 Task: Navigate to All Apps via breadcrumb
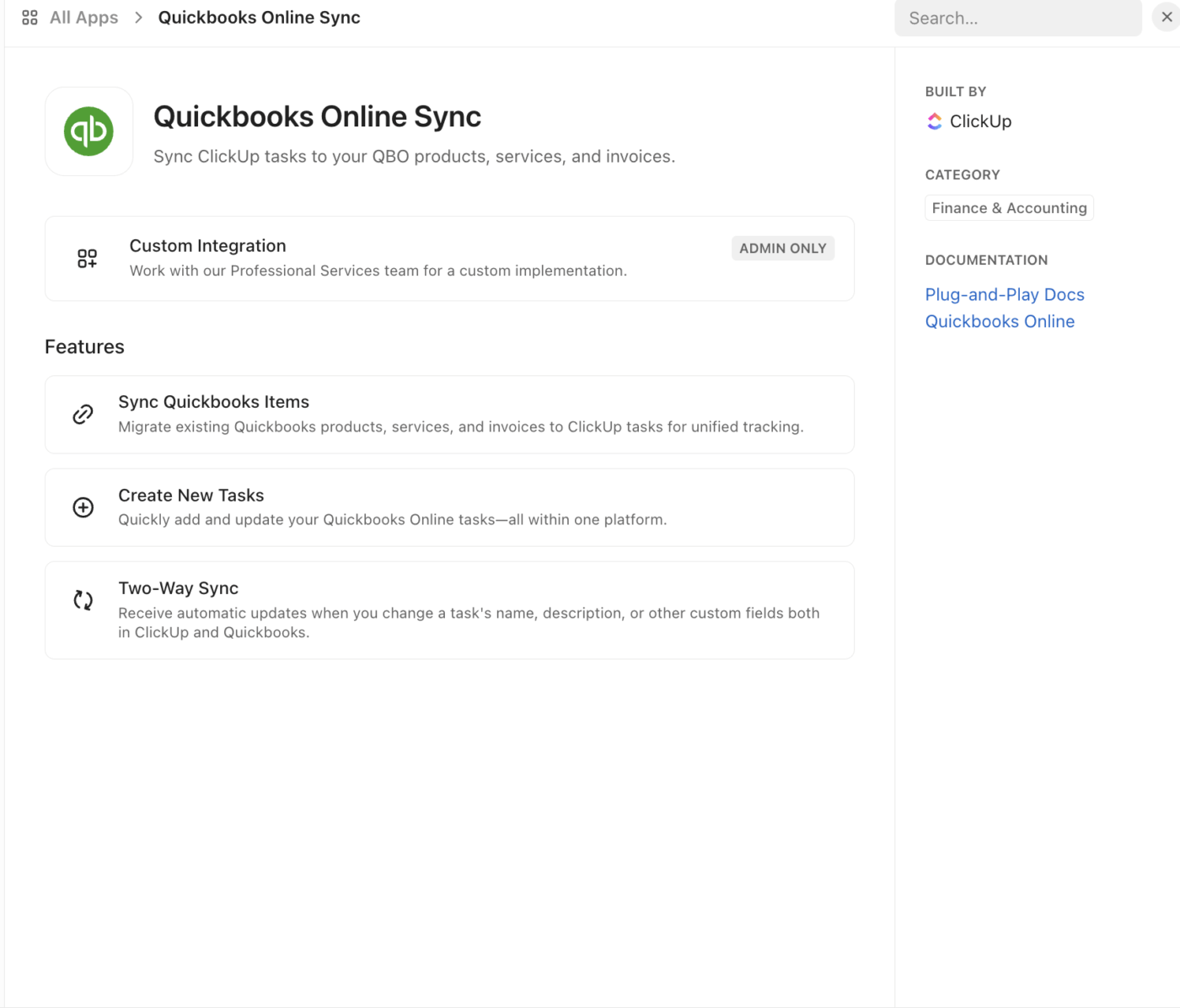83,17
